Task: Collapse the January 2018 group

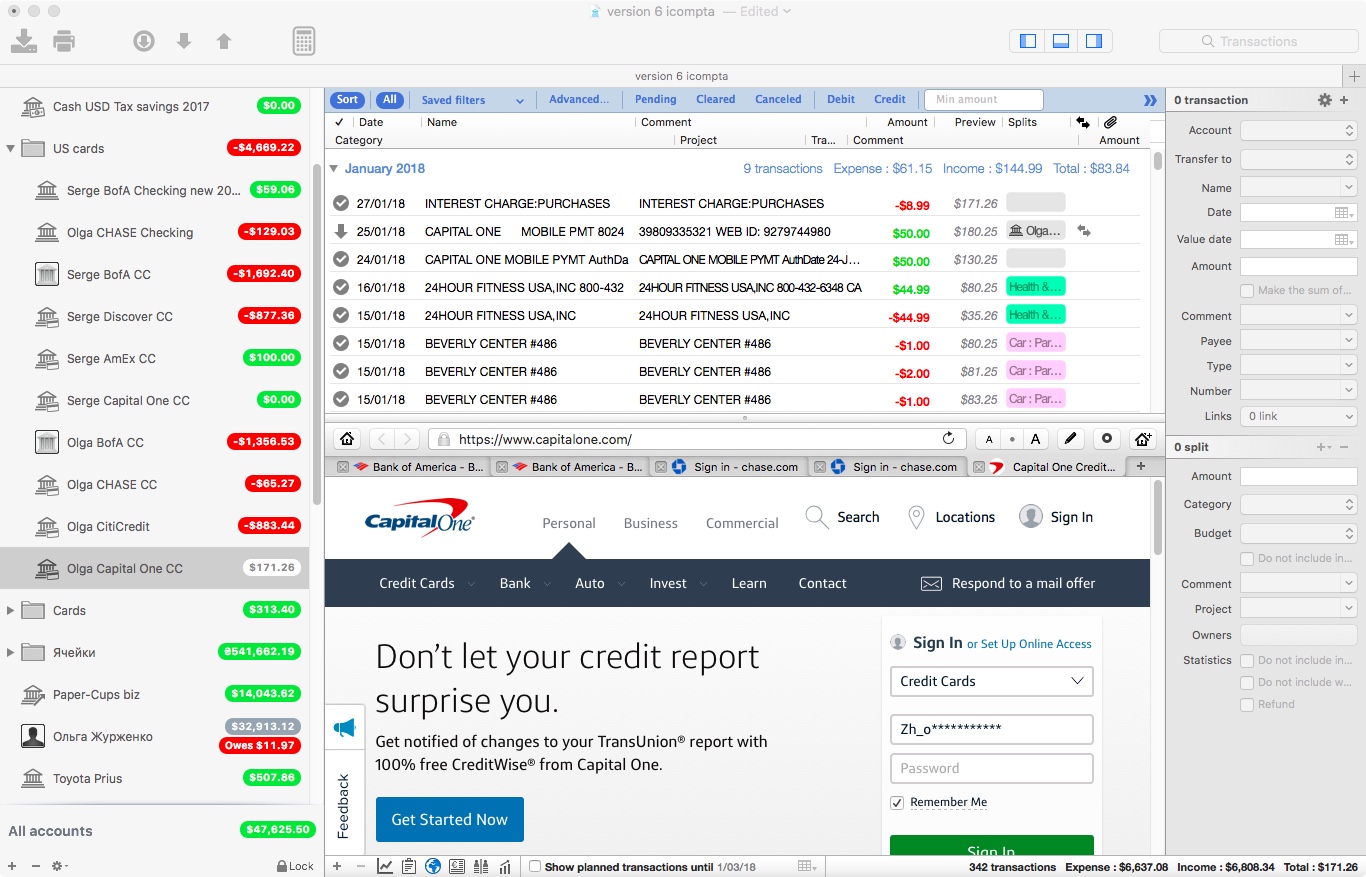Action: pos(334,169)
